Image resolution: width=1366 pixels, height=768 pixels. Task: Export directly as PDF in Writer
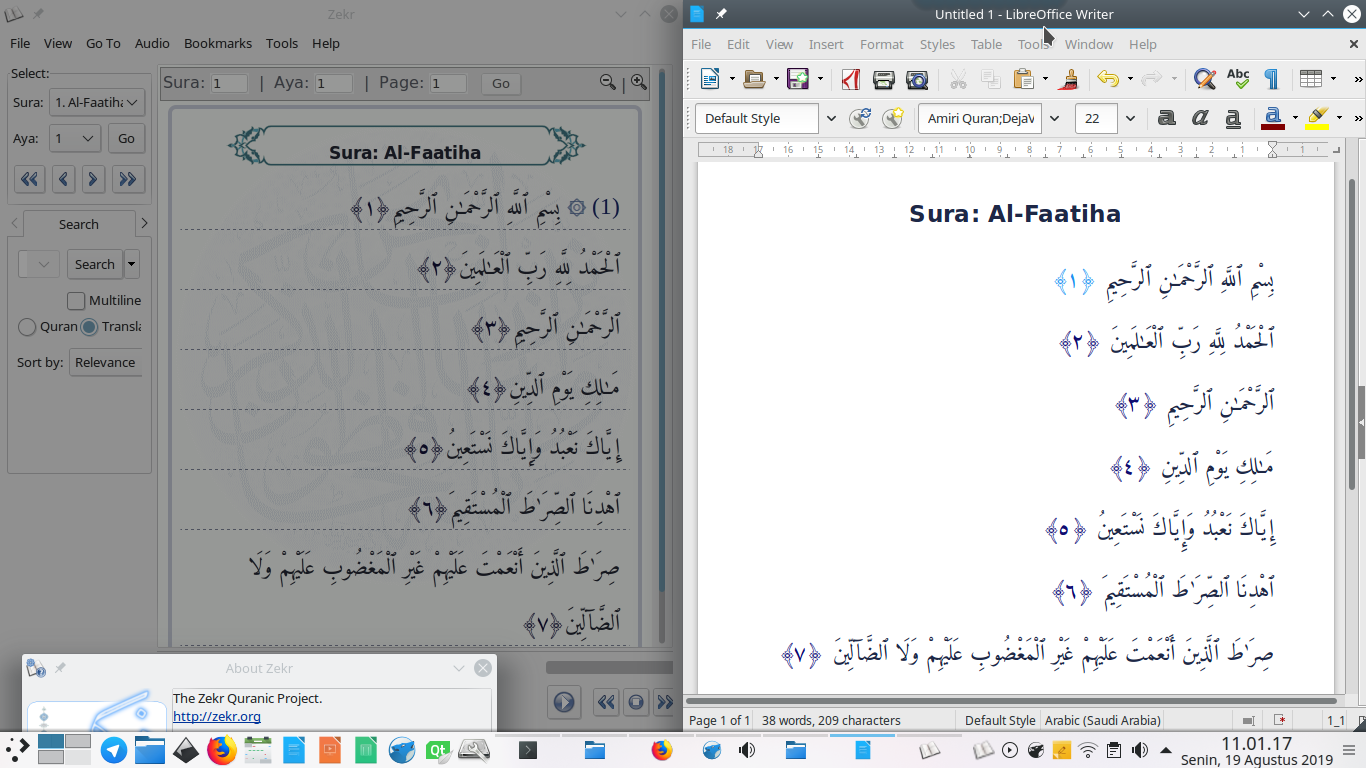coord(851,79)
